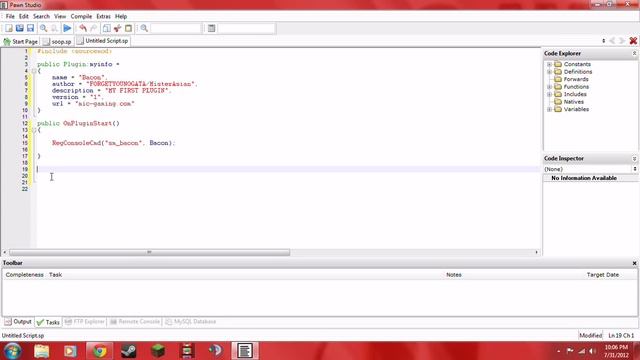Open the View menu
The height and width of the screenshot is (360, 640).
[60, 16]
